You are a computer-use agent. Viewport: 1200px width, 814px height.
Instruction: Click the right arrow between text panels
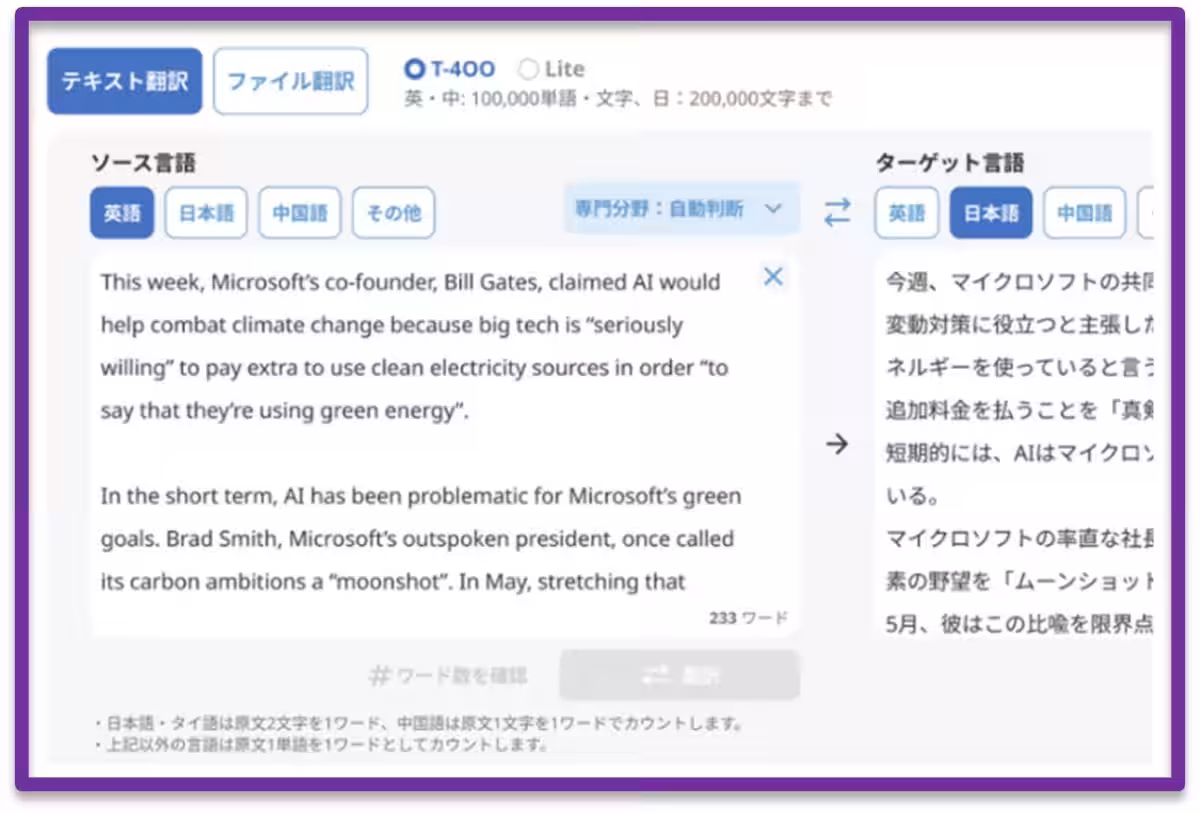pos(837,445)
